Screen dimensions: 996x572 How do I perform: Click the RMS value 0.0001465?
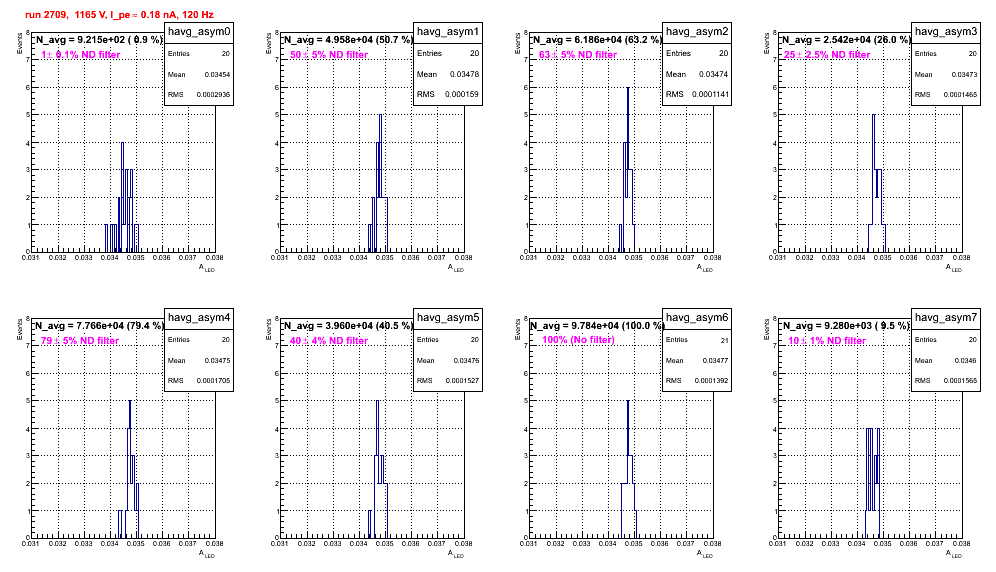click(960, 94)
